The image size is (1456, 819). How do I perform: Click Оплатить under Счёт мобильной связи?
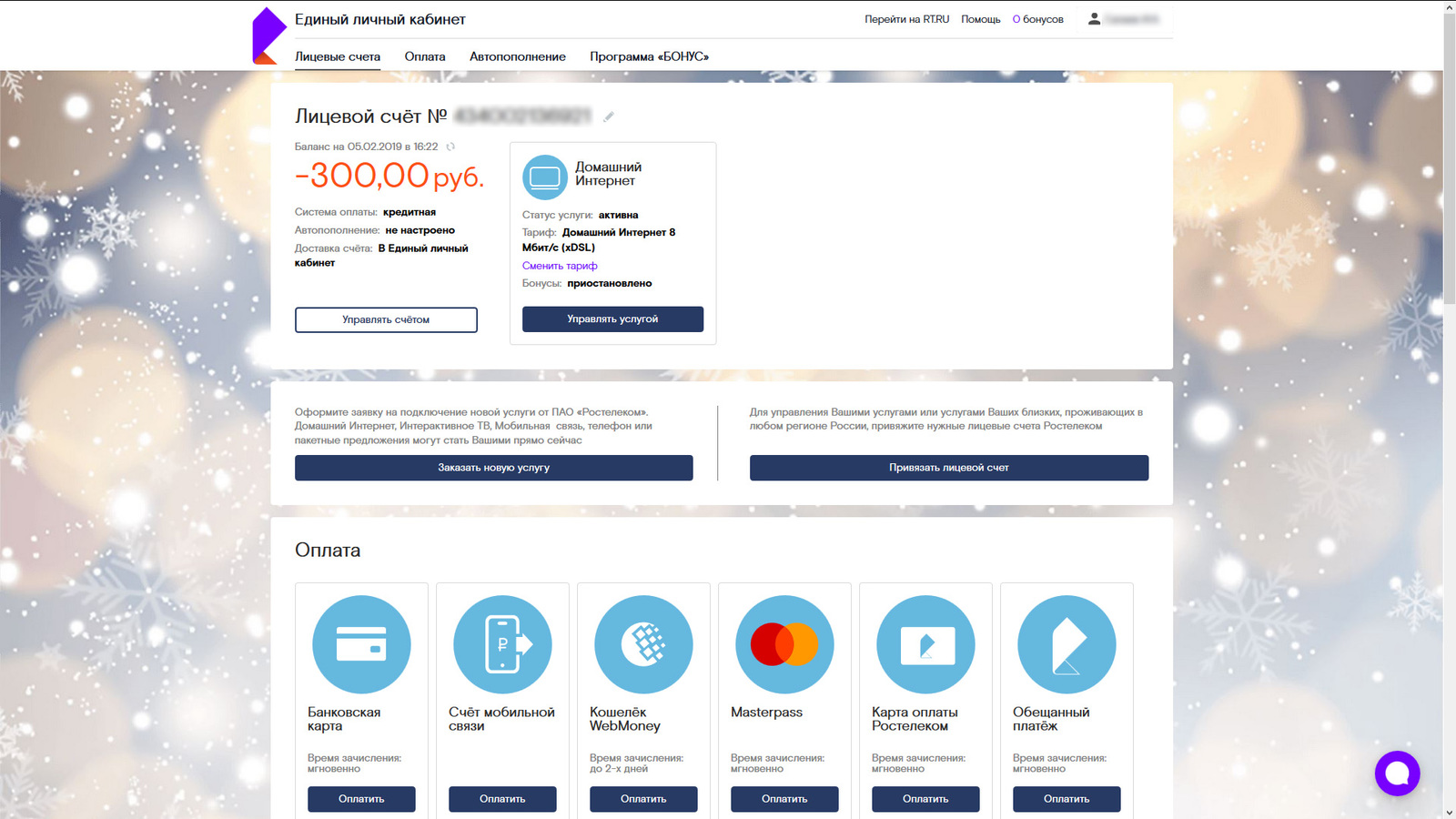[x=502, y=799]
